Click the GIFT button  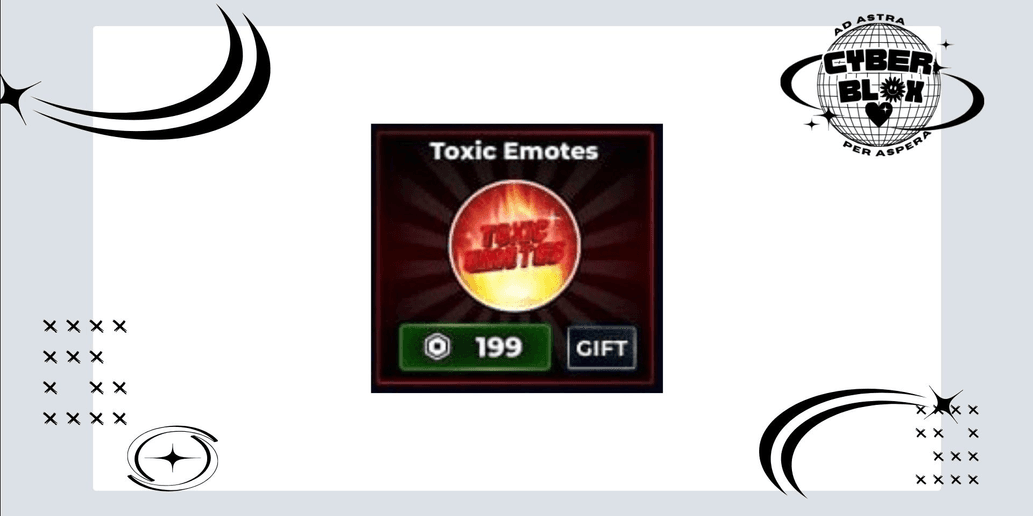601,348
